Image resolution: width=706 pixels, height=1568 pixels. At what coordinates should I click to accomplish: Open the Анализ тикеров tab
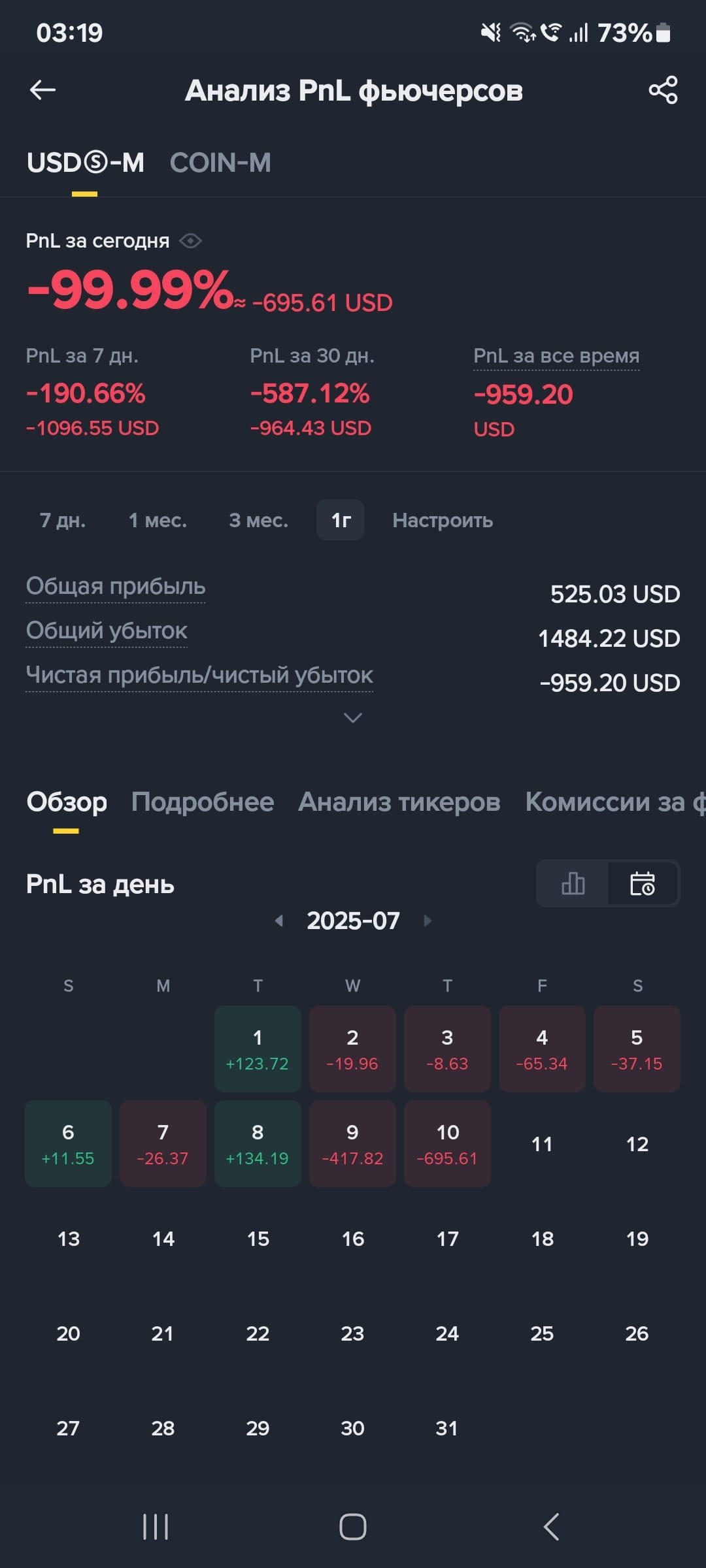pos(399,802)
